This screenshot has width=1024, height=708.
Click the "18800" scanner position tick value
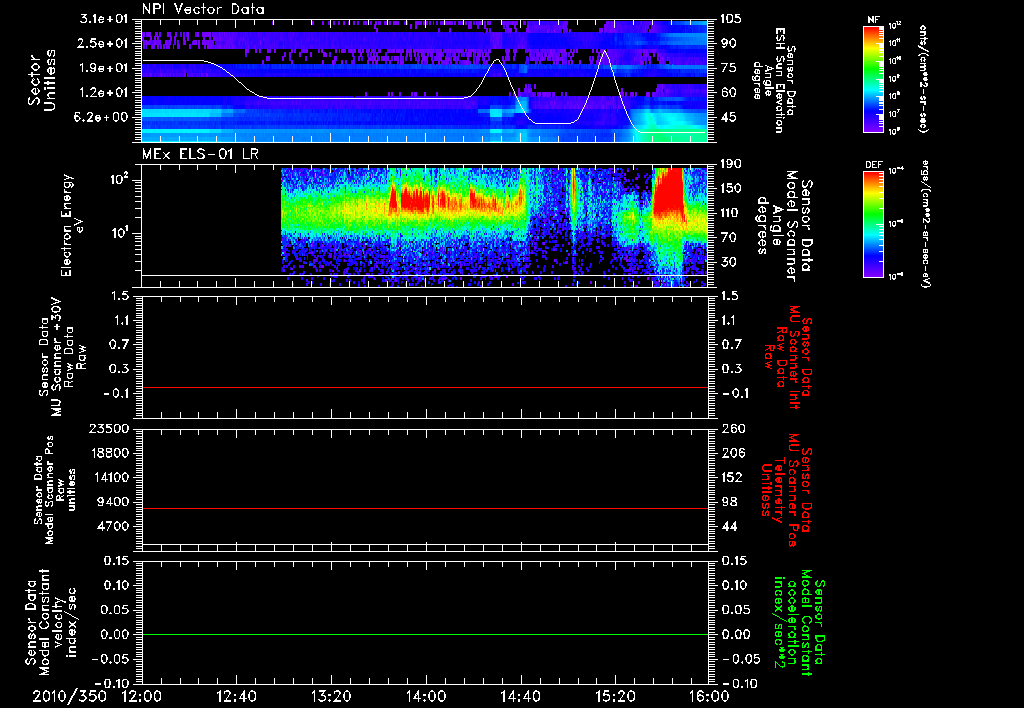click(110, 453)
